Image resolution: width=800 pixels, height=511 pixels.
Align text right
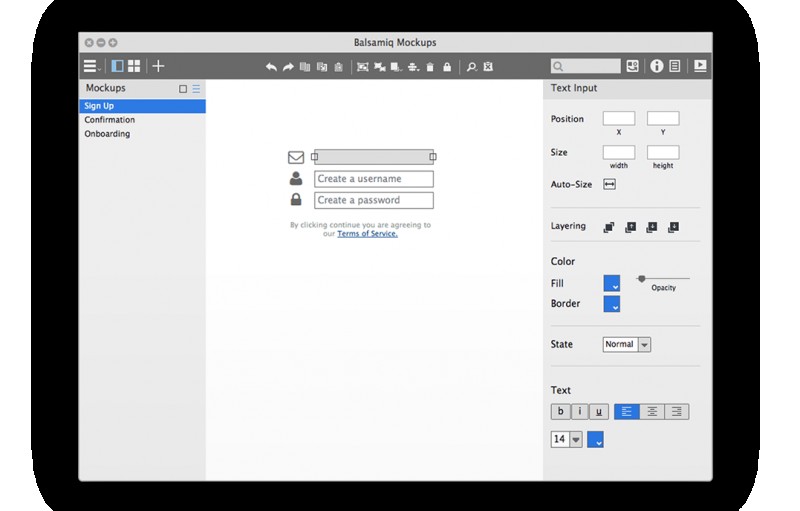pos(677,412)
